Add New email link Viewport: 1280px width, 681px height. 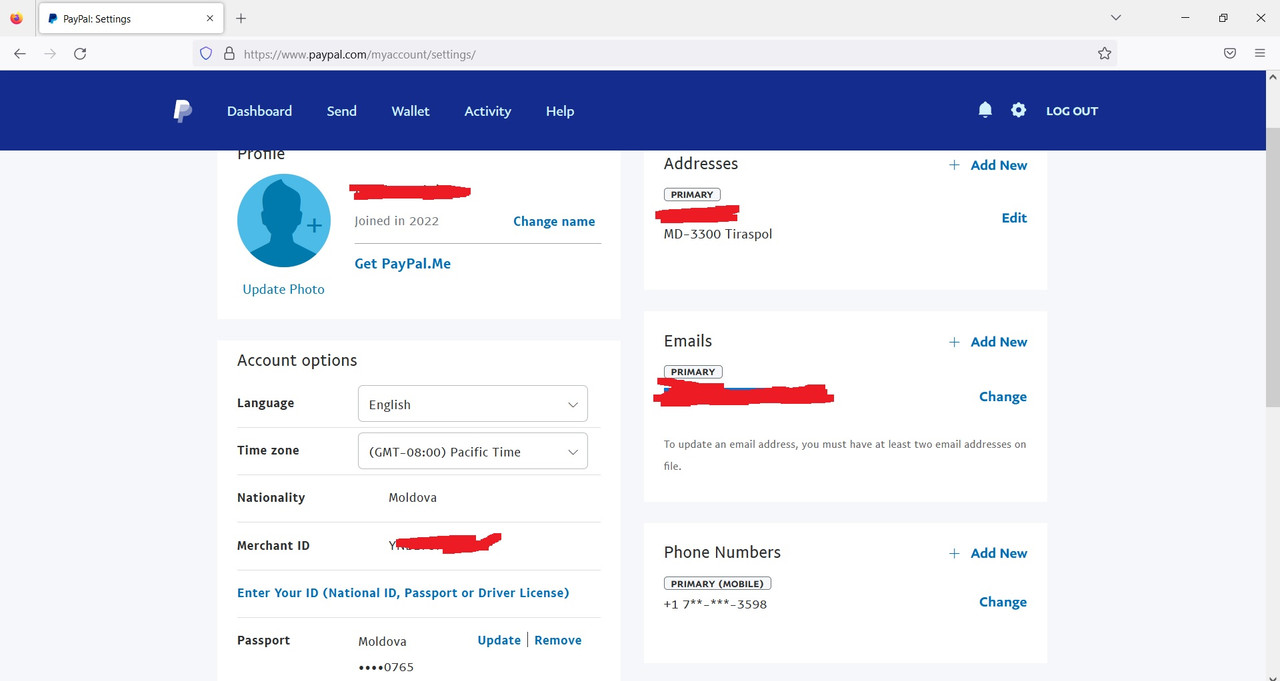click(999, 342)
